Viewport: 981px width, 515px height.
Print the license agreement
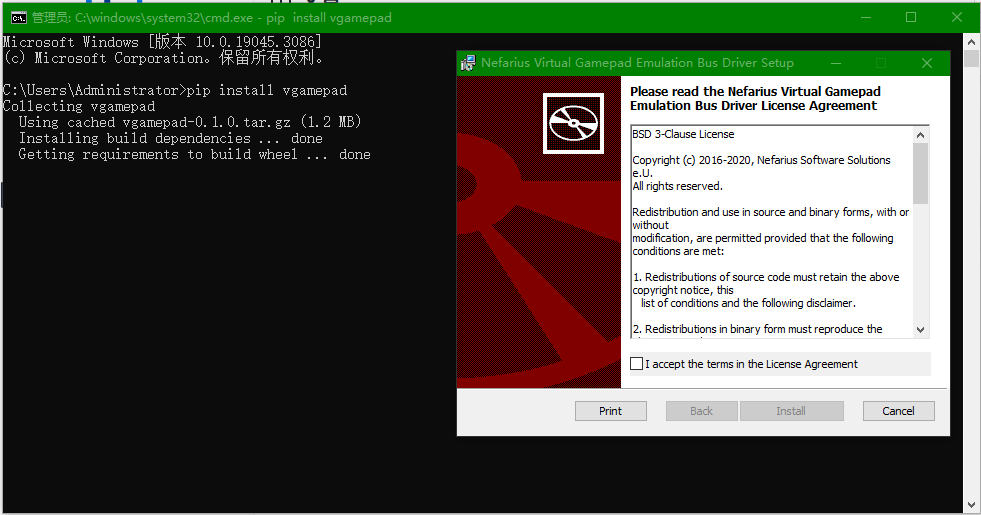tap(610, 411)
